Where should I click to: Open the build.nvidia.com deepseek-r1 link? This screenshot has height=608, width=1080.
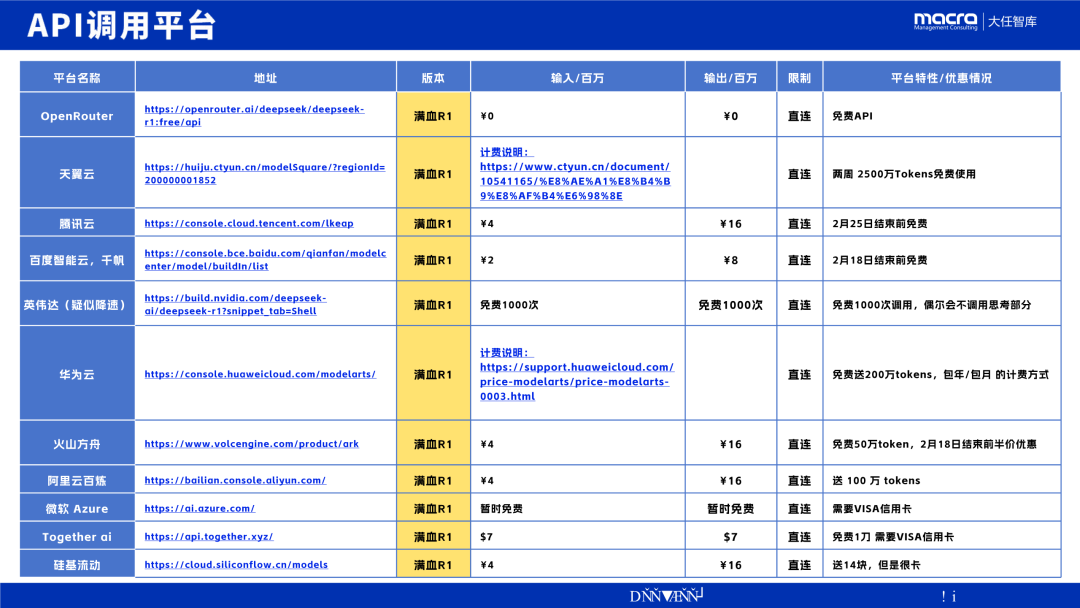235,304
